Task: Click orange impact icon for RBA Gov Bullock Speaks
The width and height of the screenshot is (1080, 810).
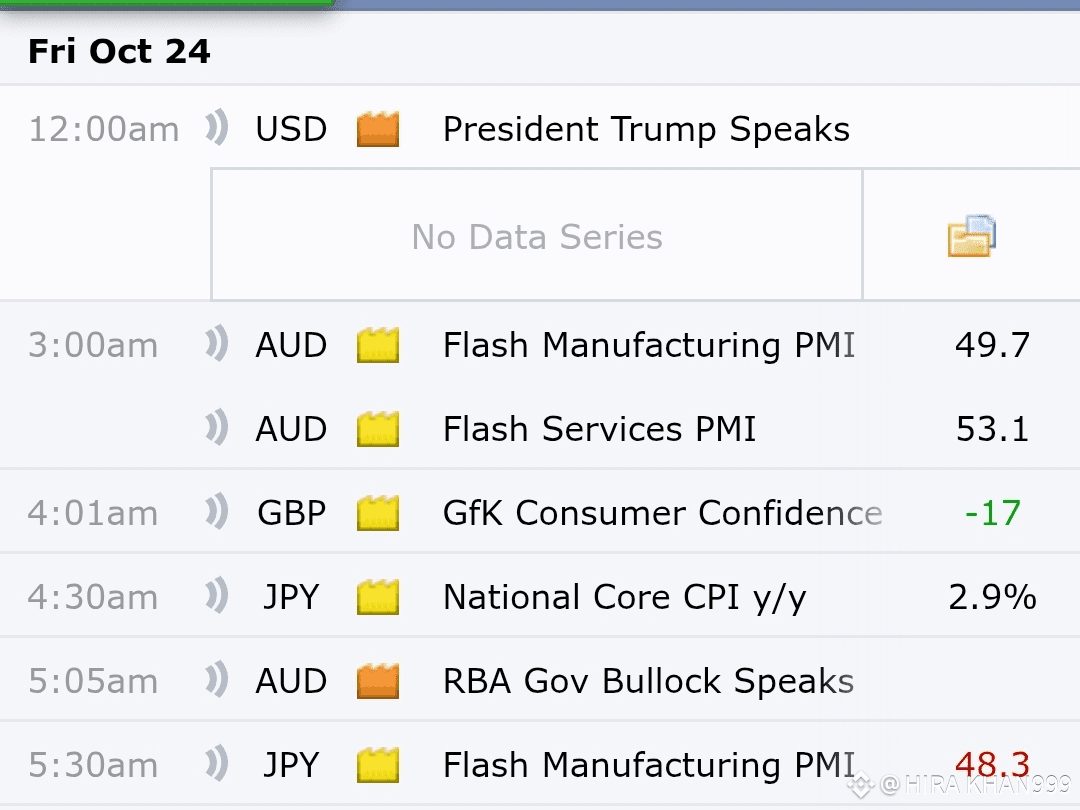Action: point(377,681)
